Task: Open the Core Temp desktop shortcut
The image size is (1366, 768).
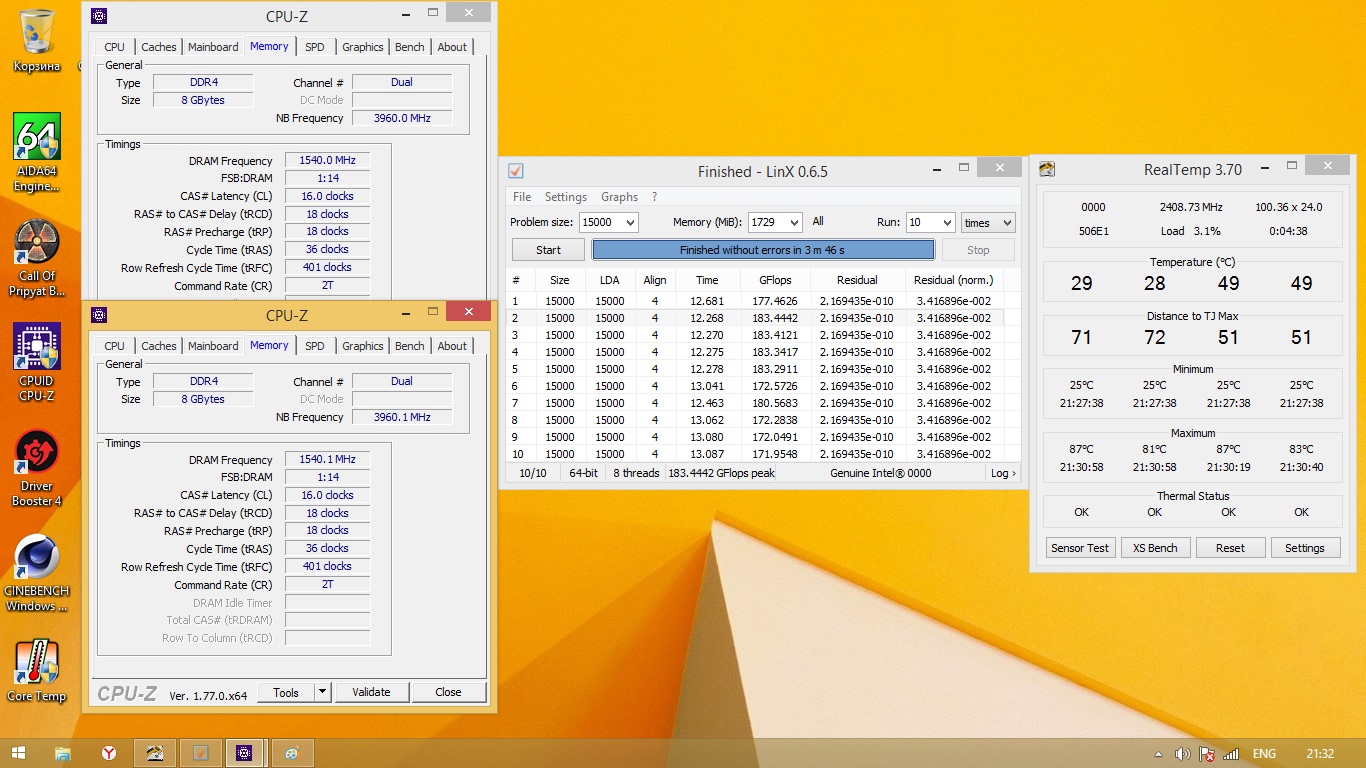Action: pos(37,672)
